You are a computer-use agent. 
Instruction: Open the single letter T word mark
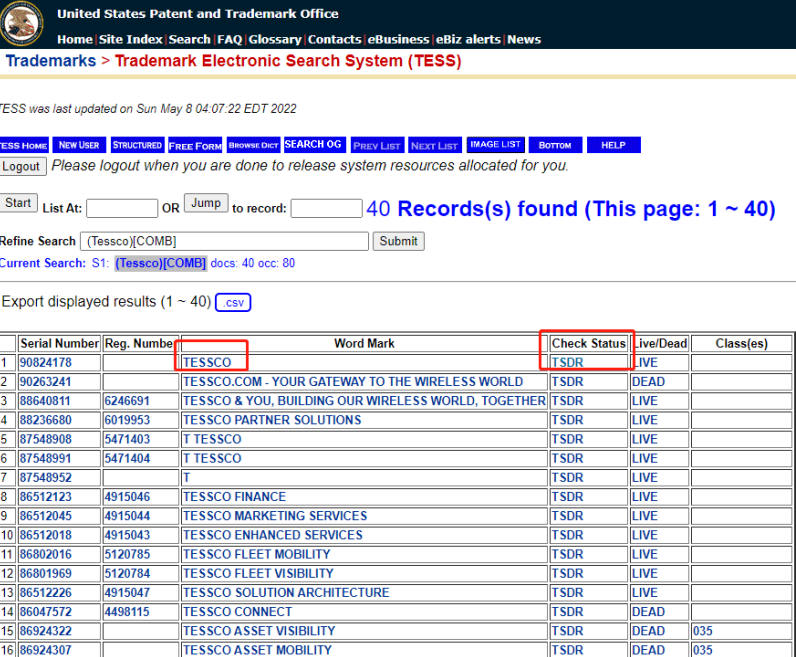(x=187, y=478)
